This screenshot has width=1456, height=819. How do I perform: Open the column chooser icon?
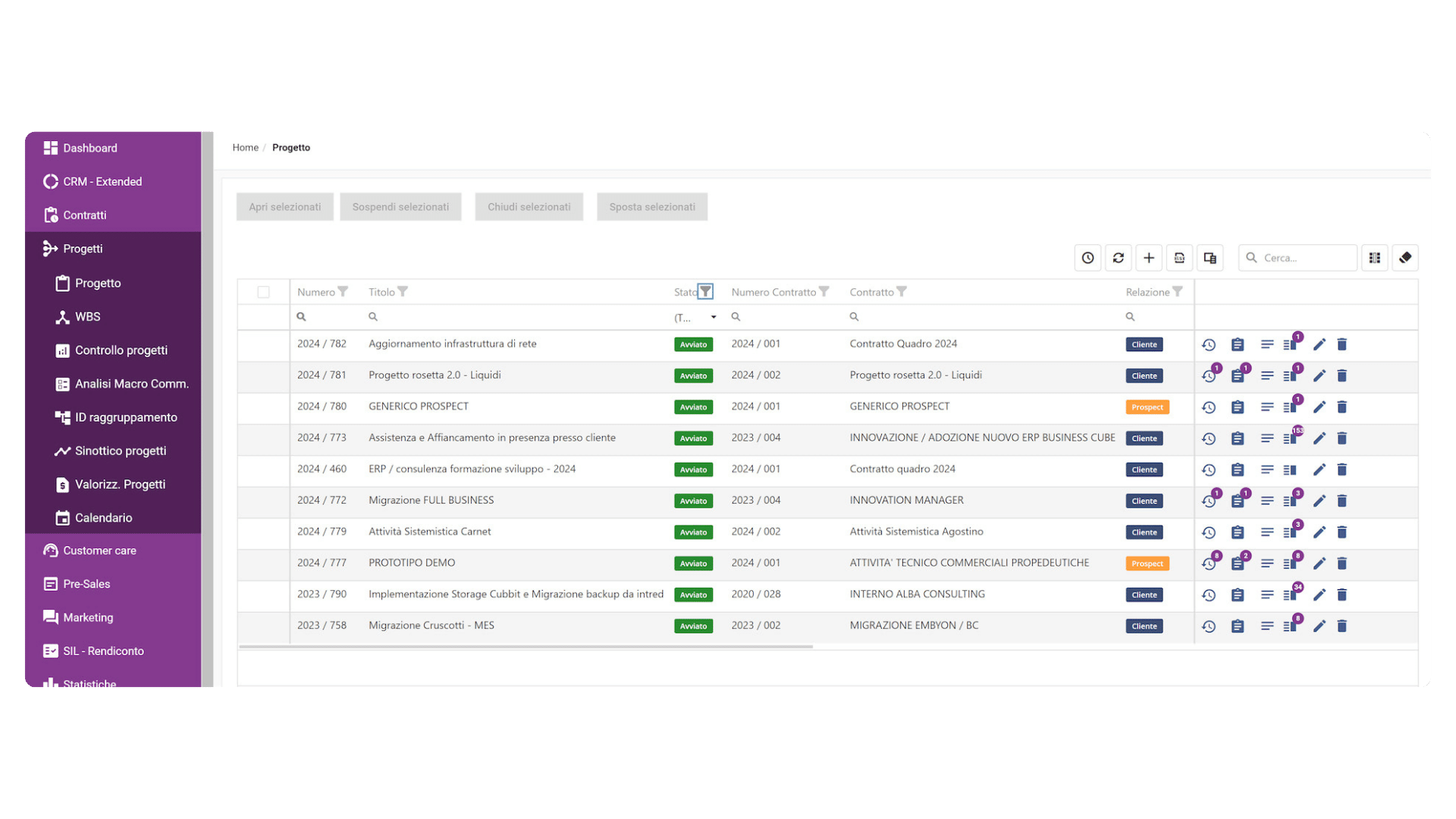point(1374,258)
